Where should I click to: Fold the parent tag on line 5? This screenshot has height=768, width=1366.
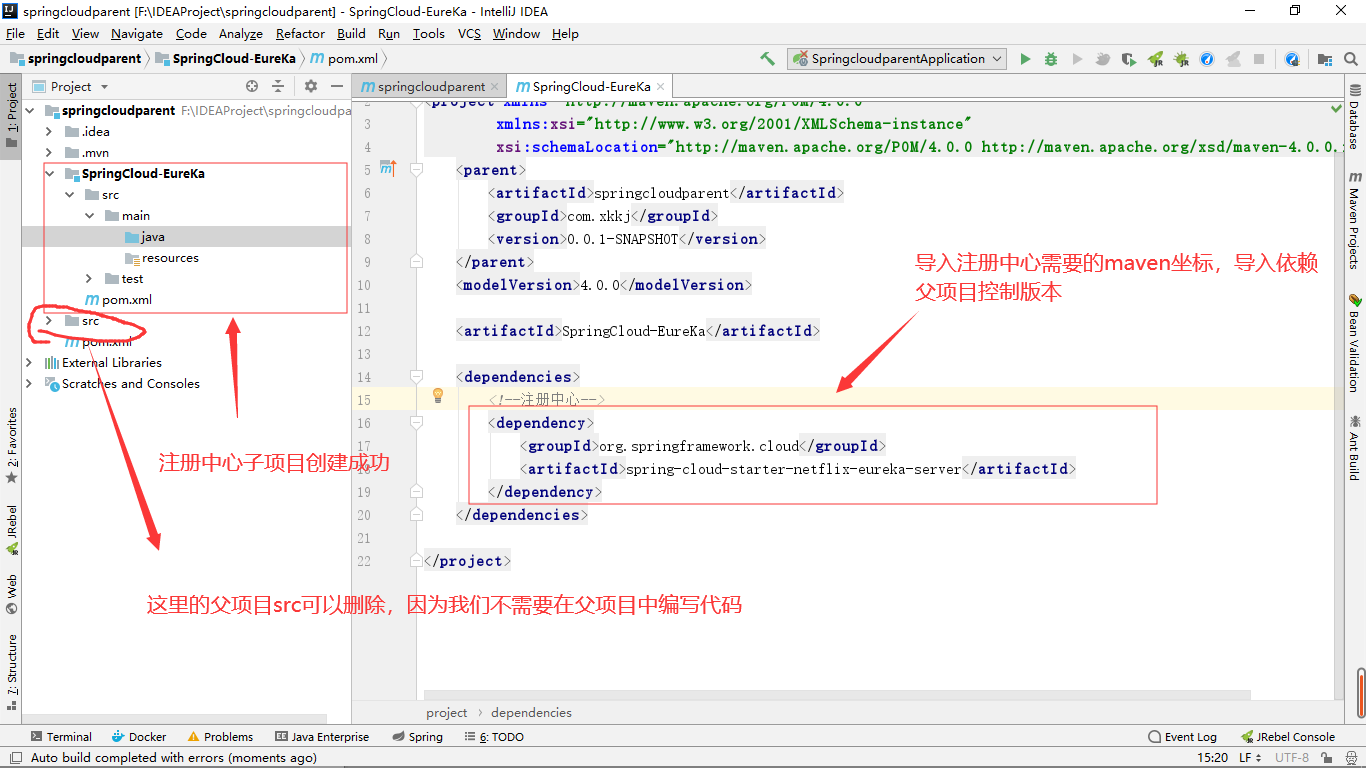pos(416,170)
